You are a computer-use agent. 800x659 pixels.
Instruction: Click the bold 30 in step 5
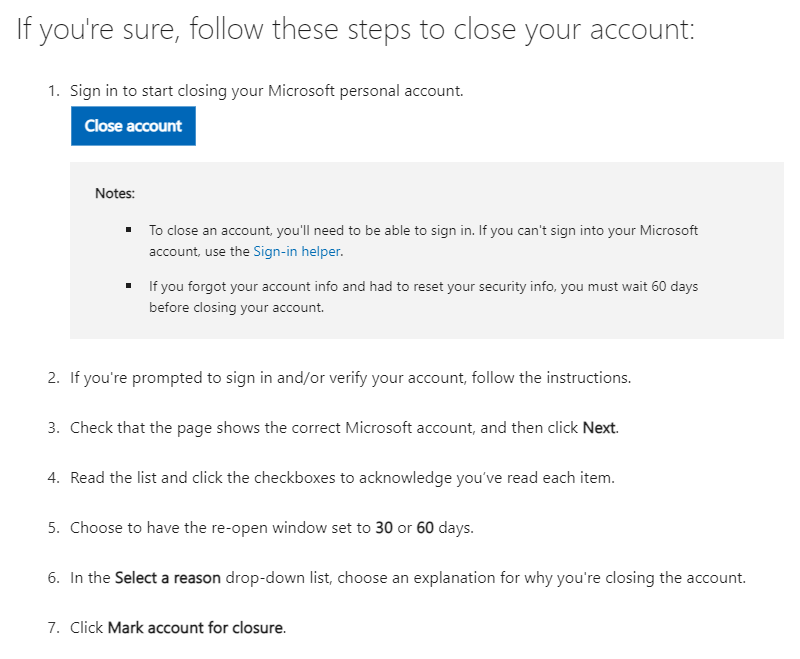384,527
